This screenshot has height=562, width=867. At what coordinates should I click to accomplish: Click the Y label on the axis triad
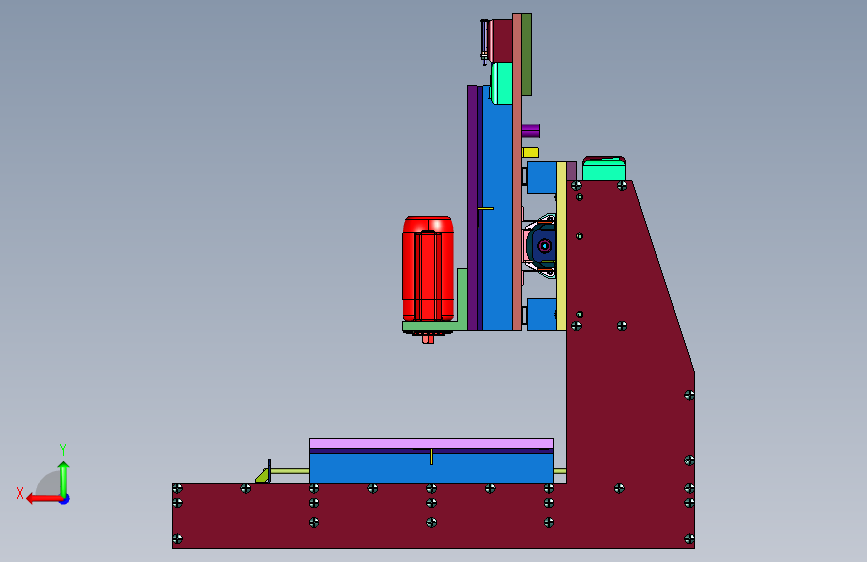(x=63, y=449)
